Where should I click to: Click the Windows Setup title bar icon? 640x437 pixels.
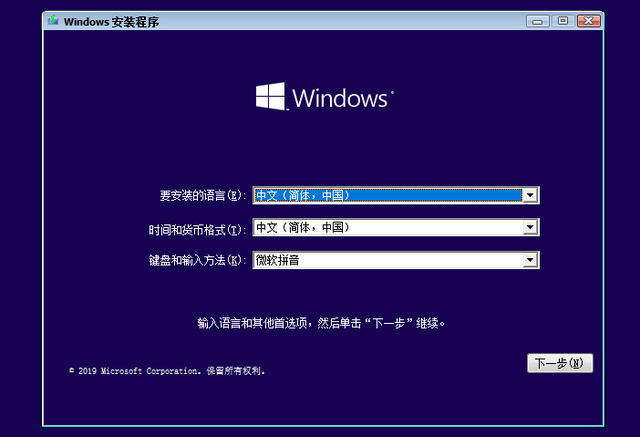tap(53, 20)
